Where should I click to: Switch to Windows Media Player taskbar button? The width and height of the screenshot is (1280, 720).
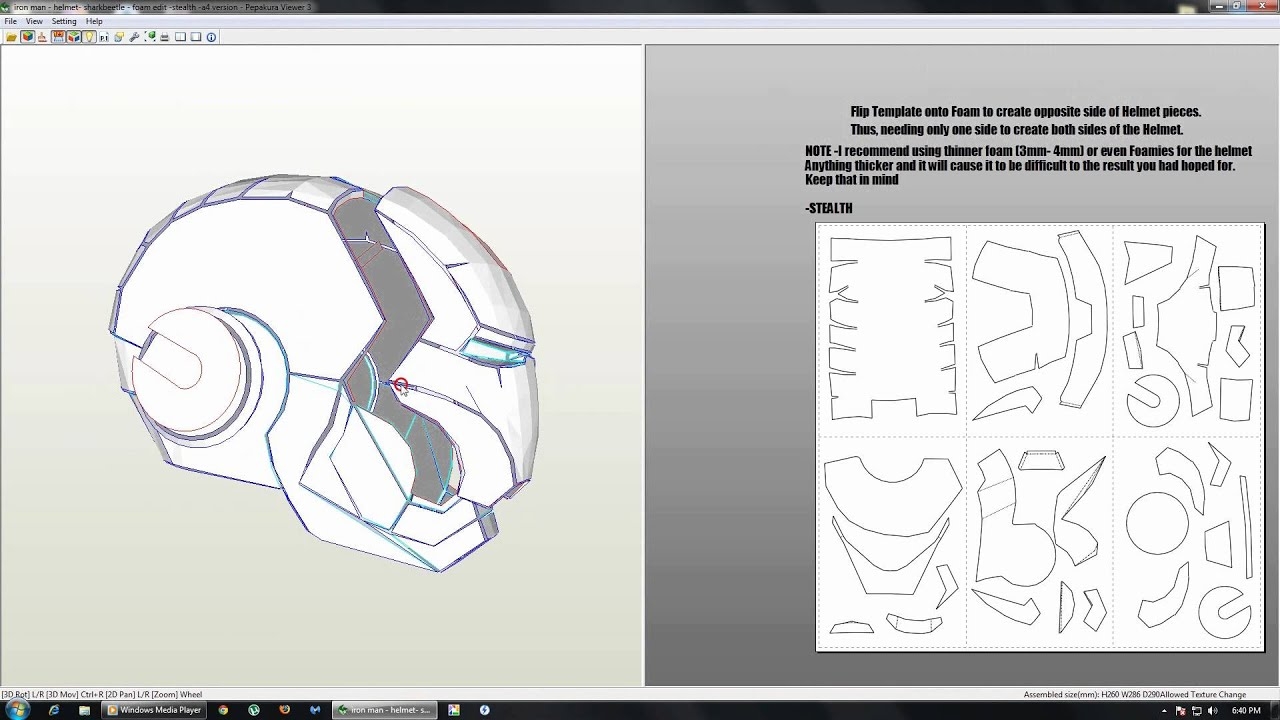coord(155,710)
